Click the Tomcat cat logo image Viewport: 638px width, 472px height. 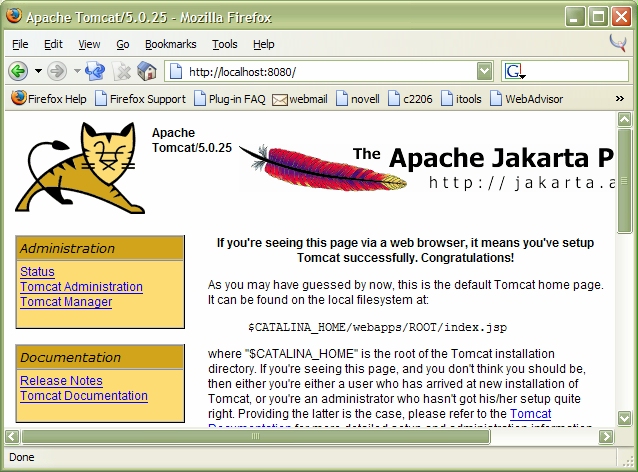(80, 168)
